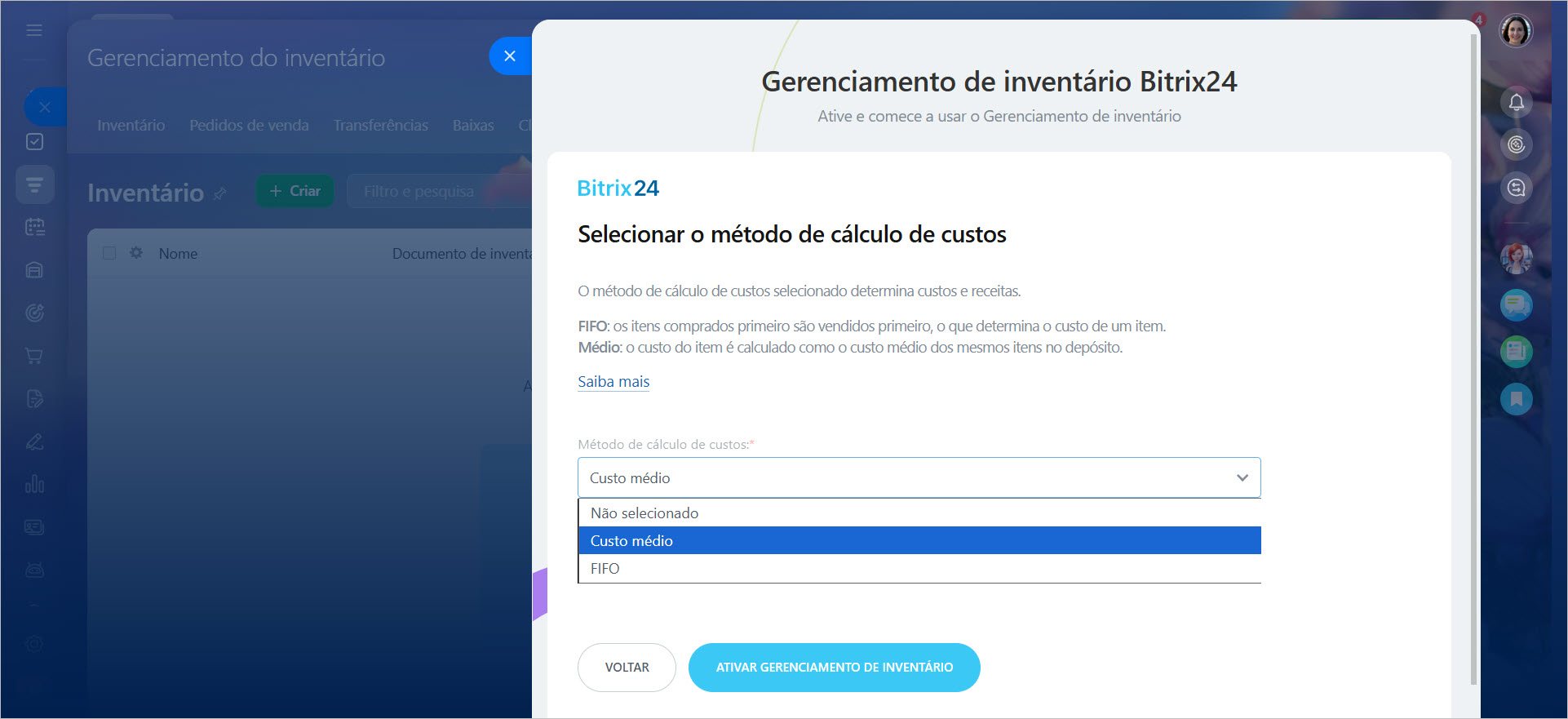Choose the FIFO option

(919, 568)
